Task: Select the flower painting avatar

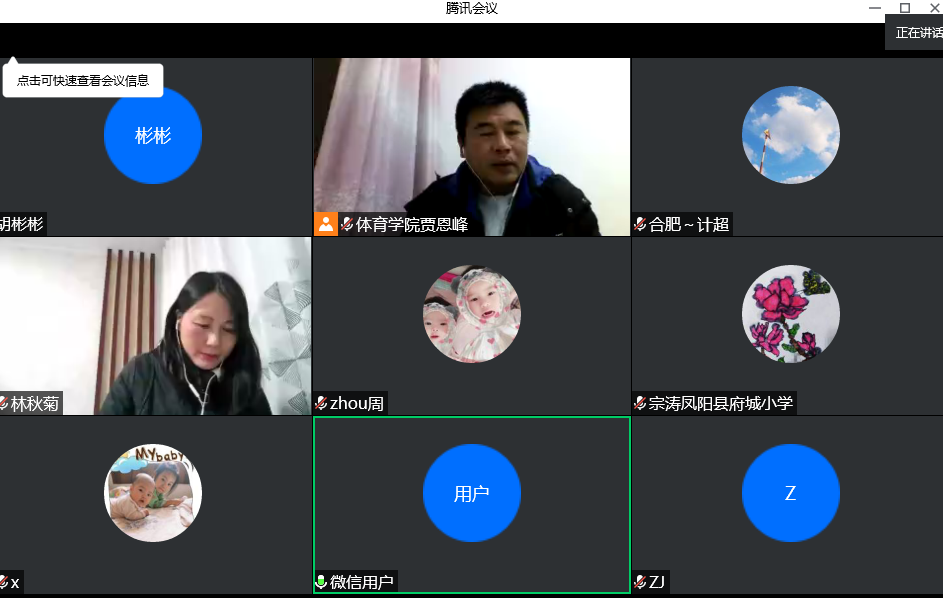Action: pos(790,314)
